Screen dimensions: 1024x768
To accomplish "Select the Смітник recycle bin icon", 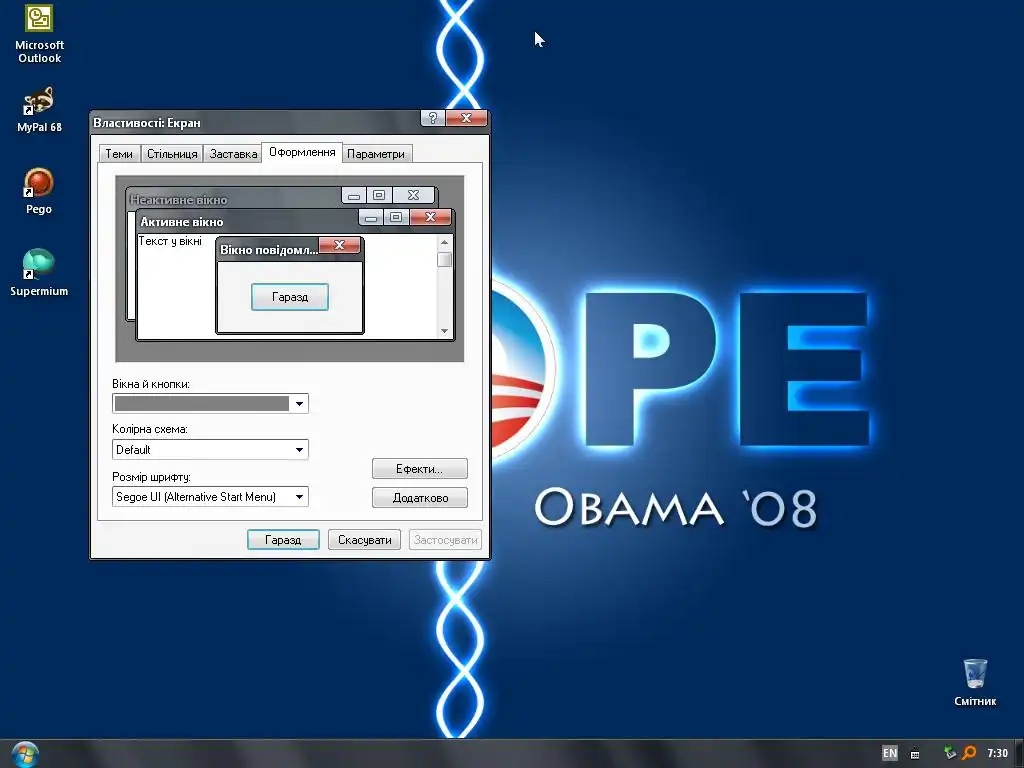I will (975, 682).
